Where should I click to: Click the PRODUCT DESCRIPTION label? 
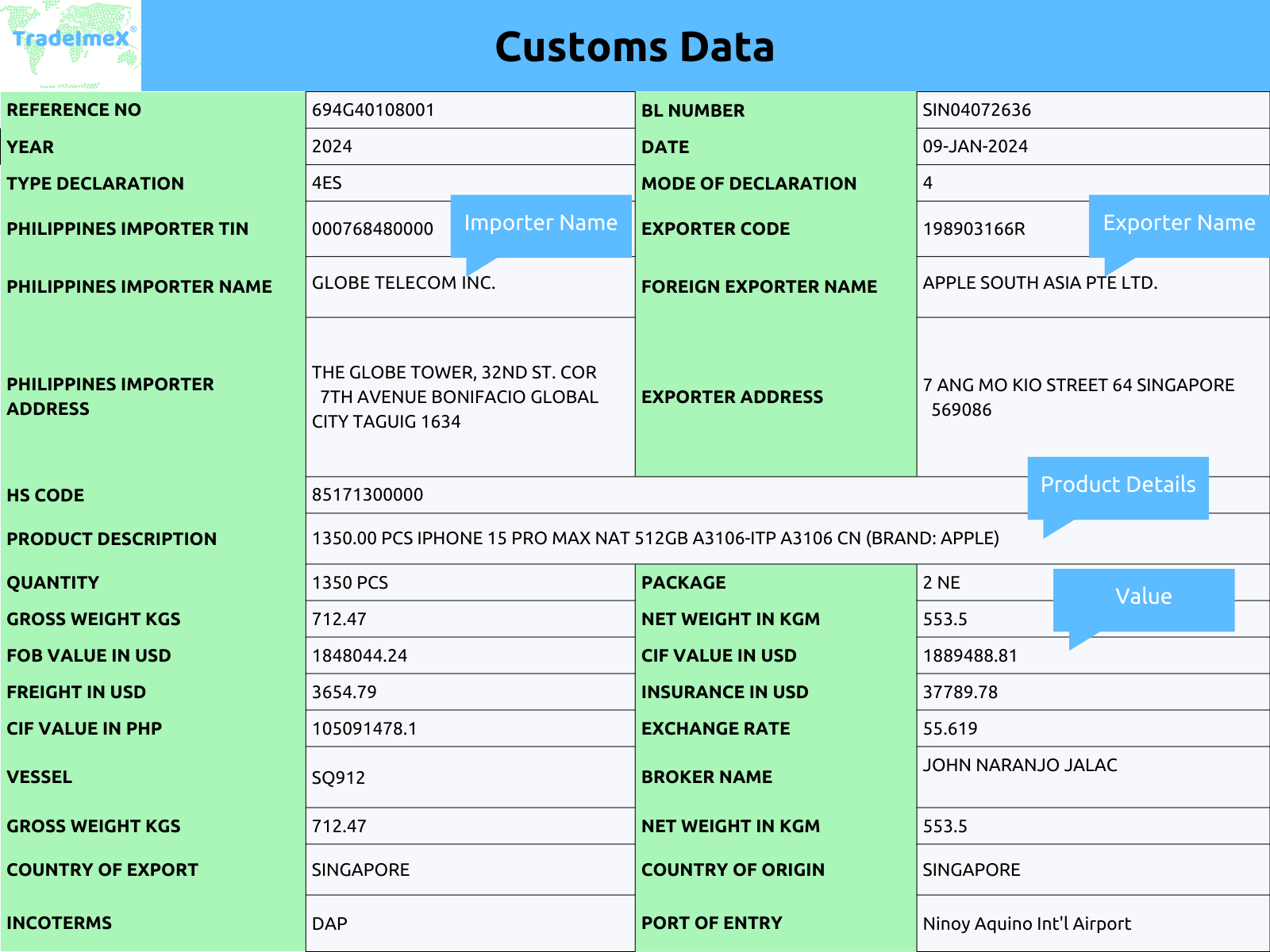click(x=111, y=539)
